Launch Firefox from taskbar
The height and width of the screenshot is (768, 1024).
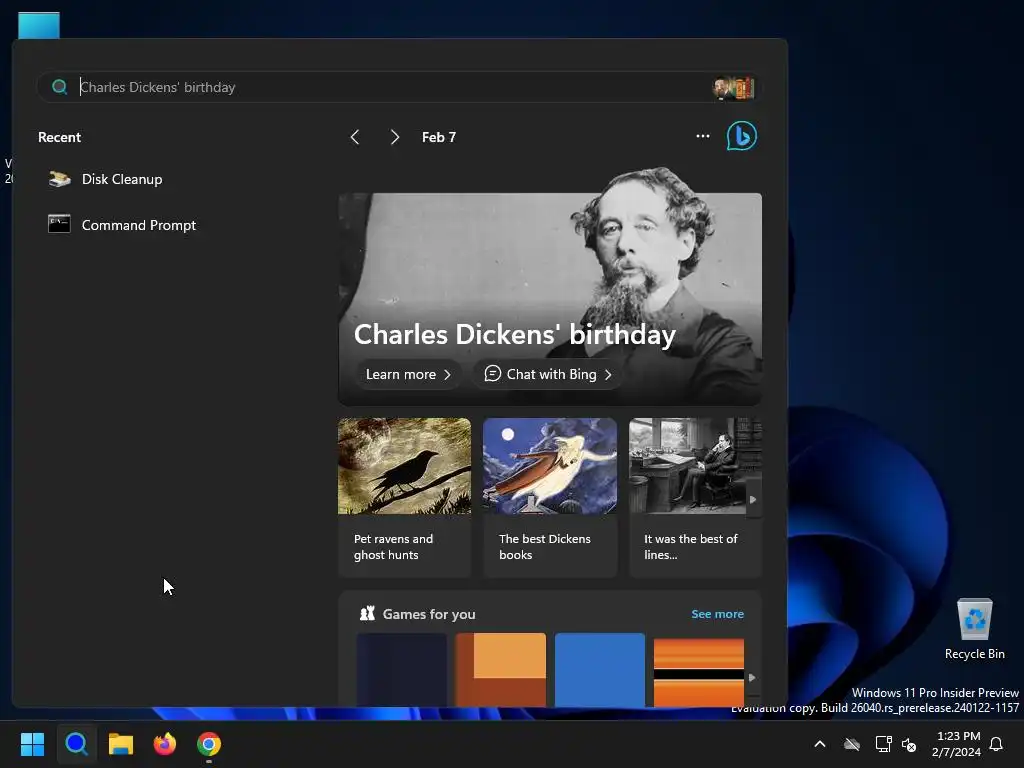(165, 744)
